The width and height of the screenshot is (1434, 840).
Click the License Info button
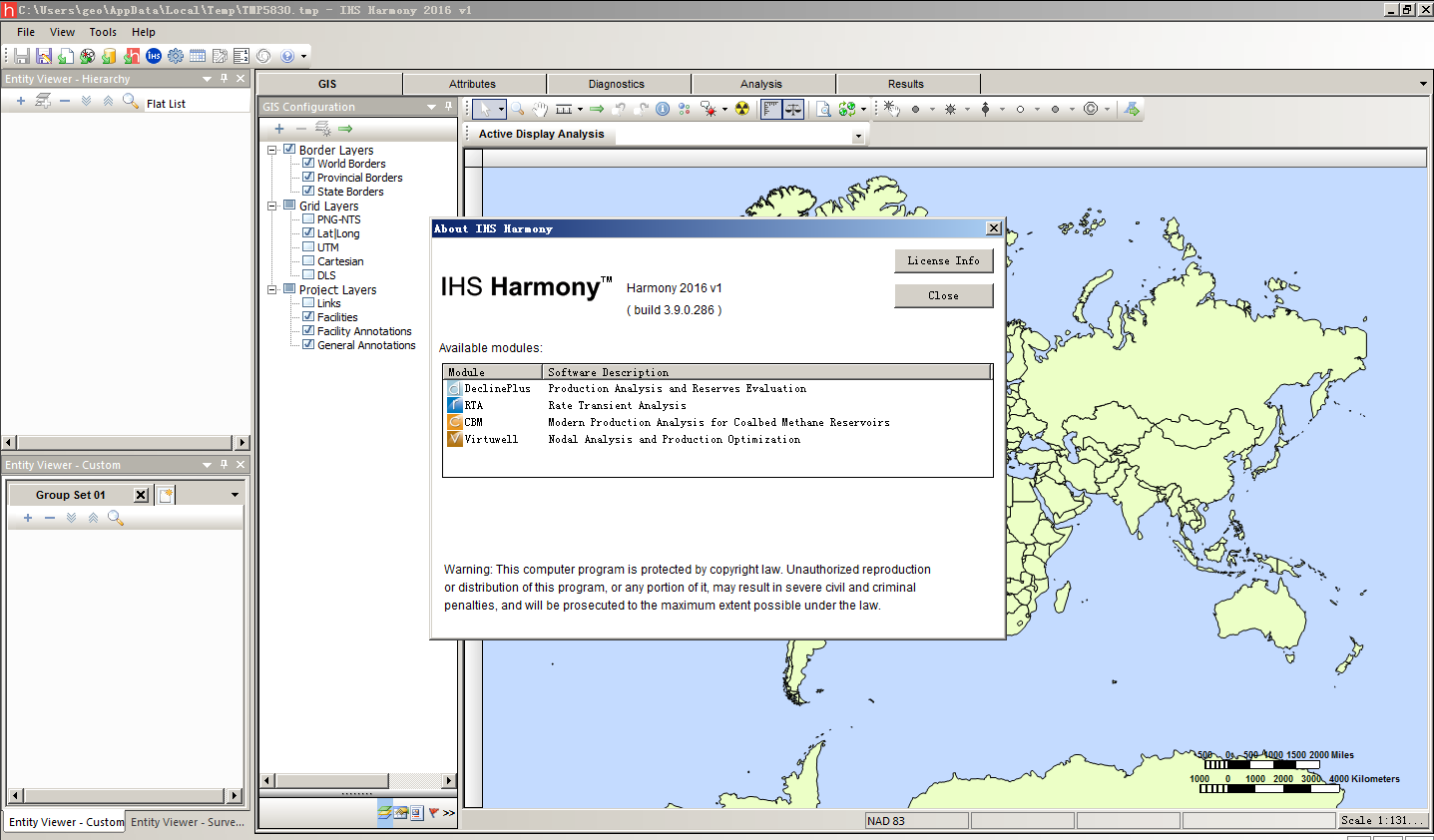pyautogui.click(x=944, y=260)
